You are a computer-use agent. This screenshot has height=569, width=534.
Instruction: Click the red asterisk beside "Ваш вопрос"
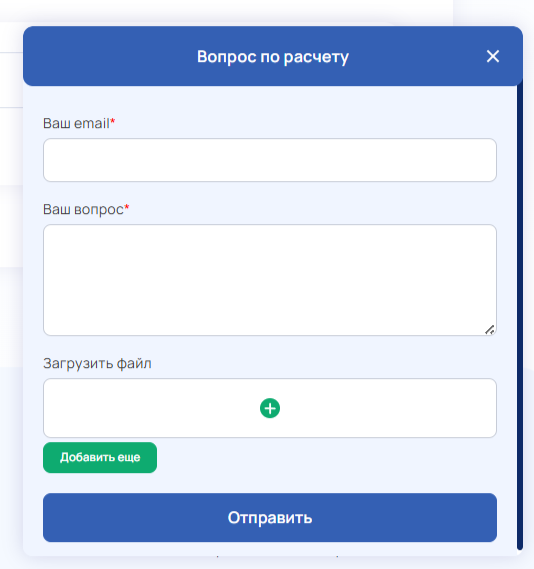click(x=127, y=207)
